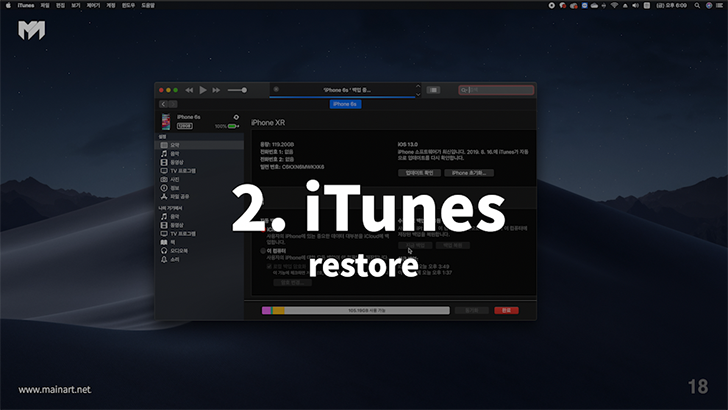Viewport: 728px width, 410px height.
Task: Open Photos (사진) in the sidebar
Action: 199,179
